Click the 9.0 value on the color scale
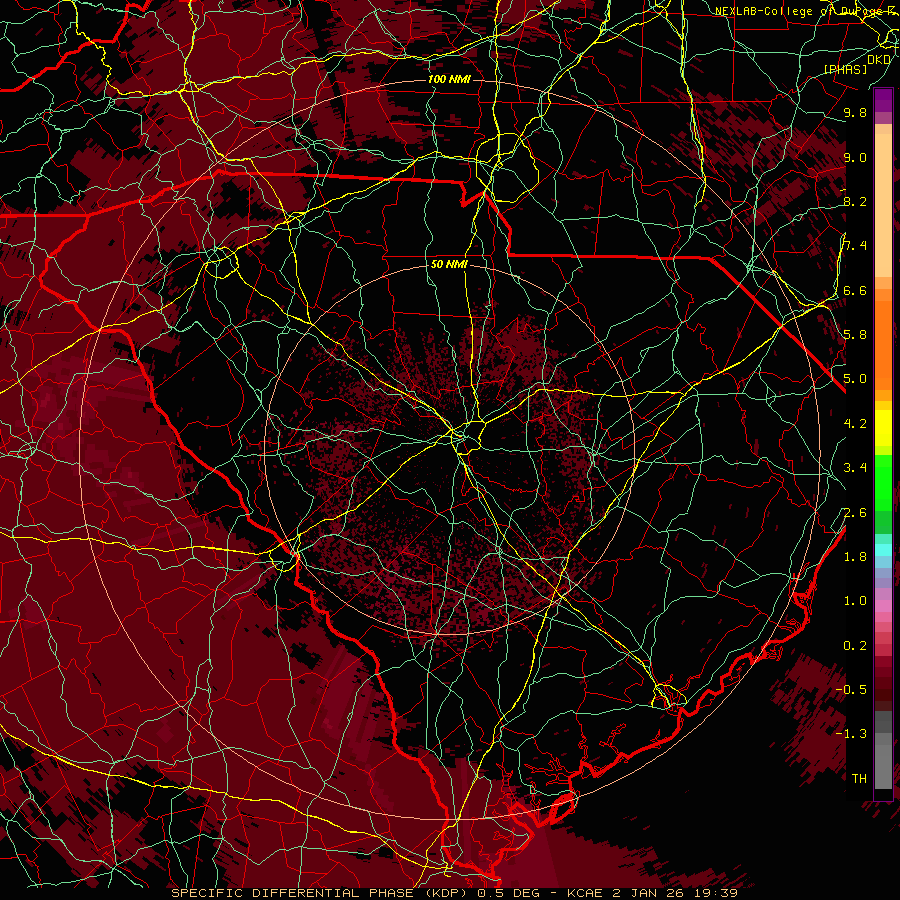This screenshot has width=900, height=900. (x=855, y=157)
